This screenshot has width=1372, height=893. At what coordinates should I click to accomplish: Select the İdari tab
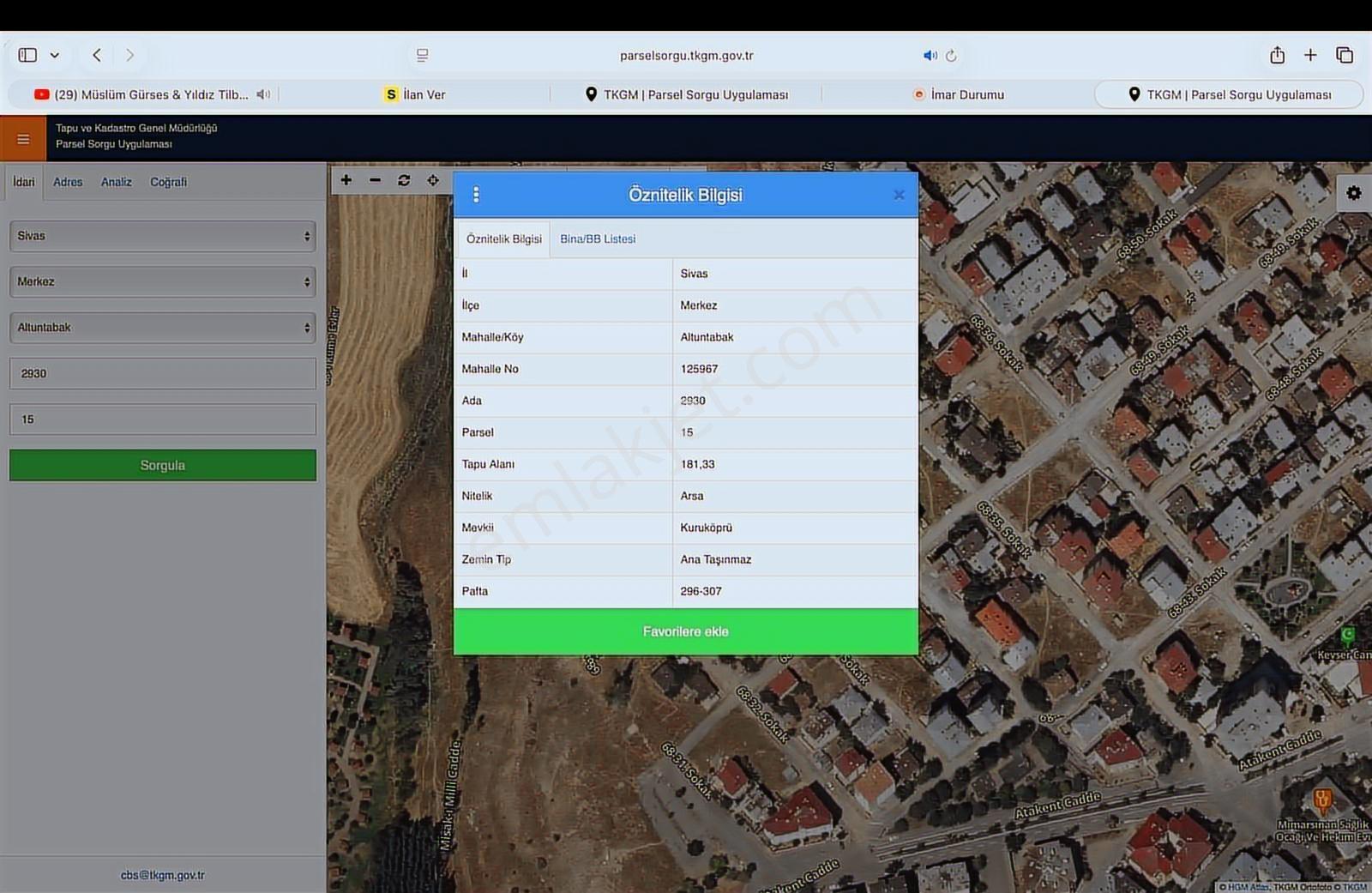coord(24,182)
